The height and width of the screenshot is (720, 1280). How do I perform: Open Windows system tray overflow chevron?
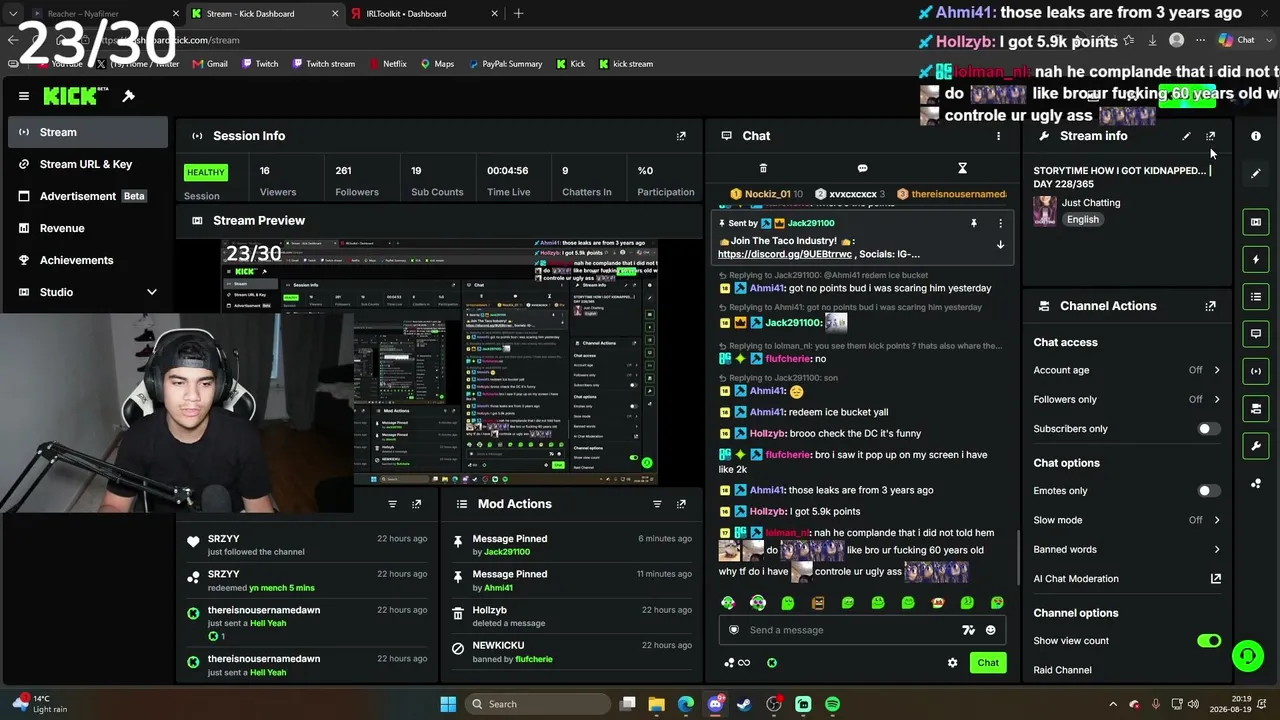[1113, 704]
